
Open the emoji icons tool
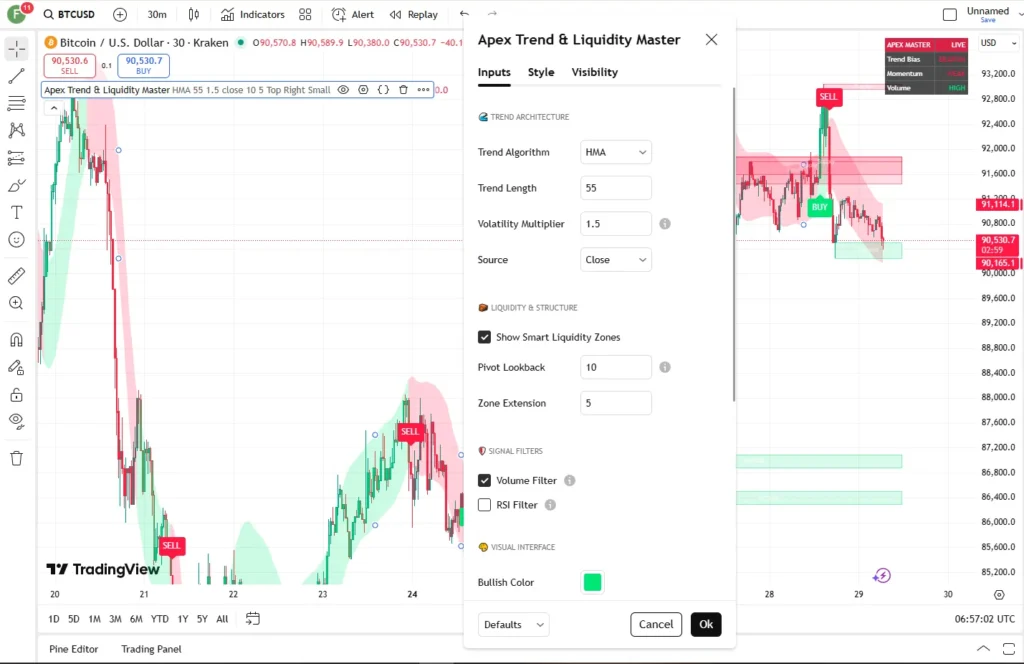(16, 240)
